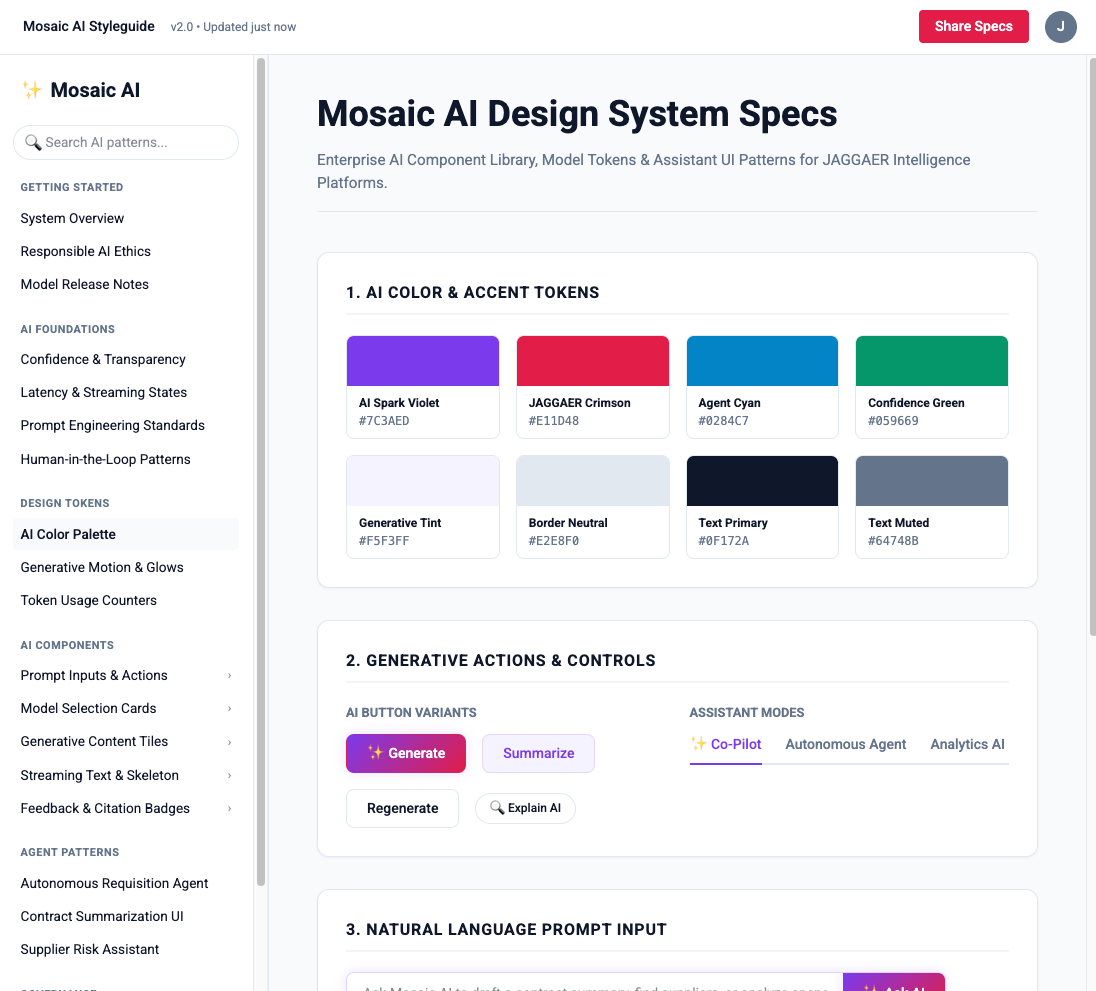Expand Generative Content Tiles chevron
Viewport: 1096px width, 991px height.
(229, 742)
